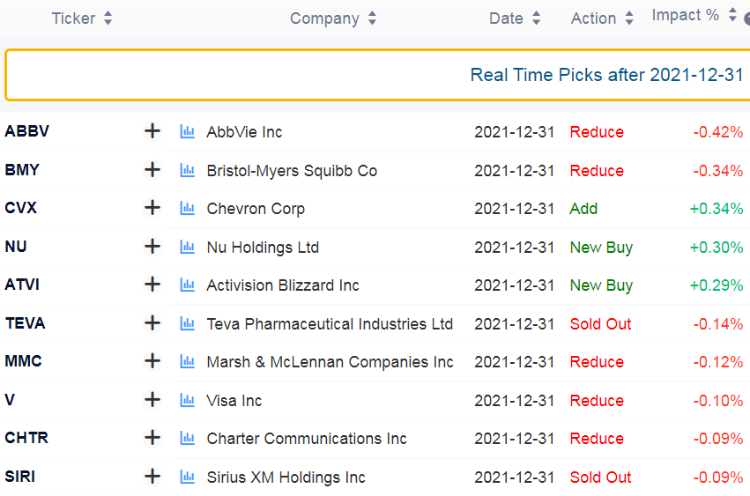Click plus icon next to BMY ticker
The image size is (750, 496).
pos(152,169)
